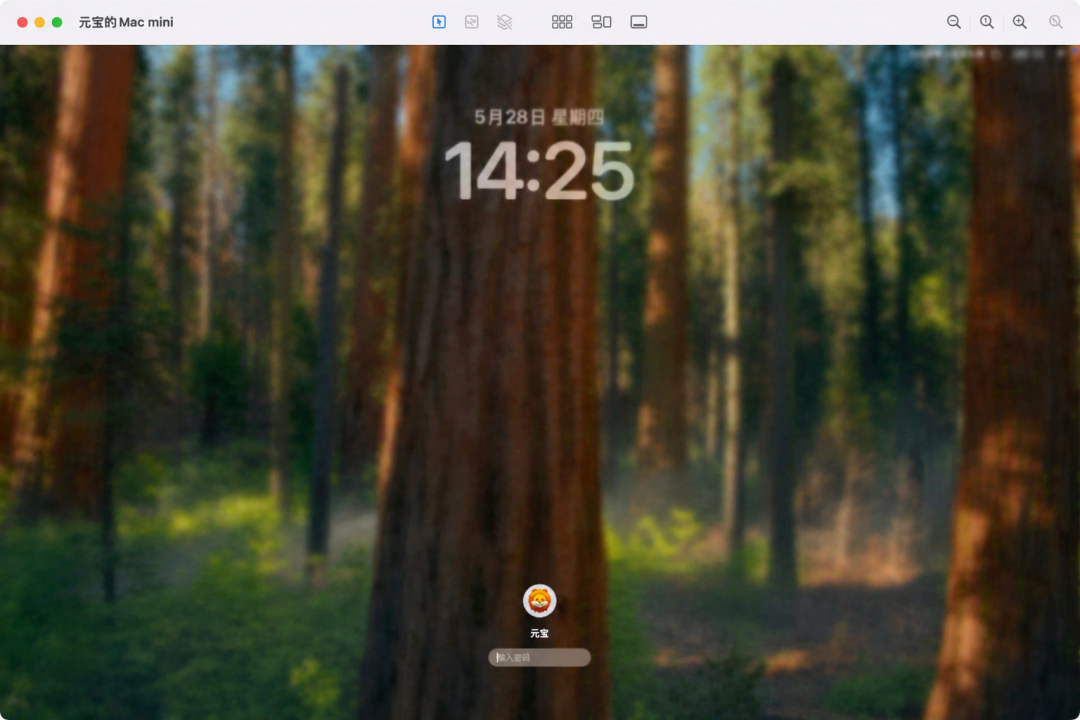Close the 元宝的Mac mini window

22,22
